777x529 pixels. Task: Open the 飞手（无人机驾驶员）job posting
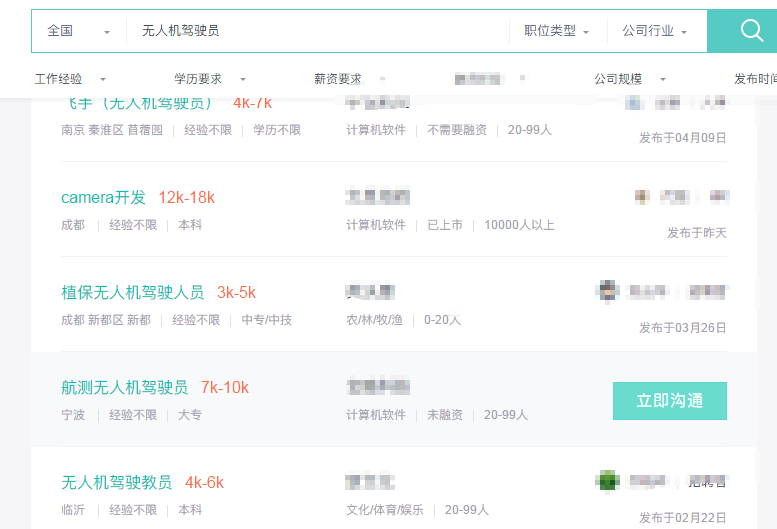pos(140,103)
